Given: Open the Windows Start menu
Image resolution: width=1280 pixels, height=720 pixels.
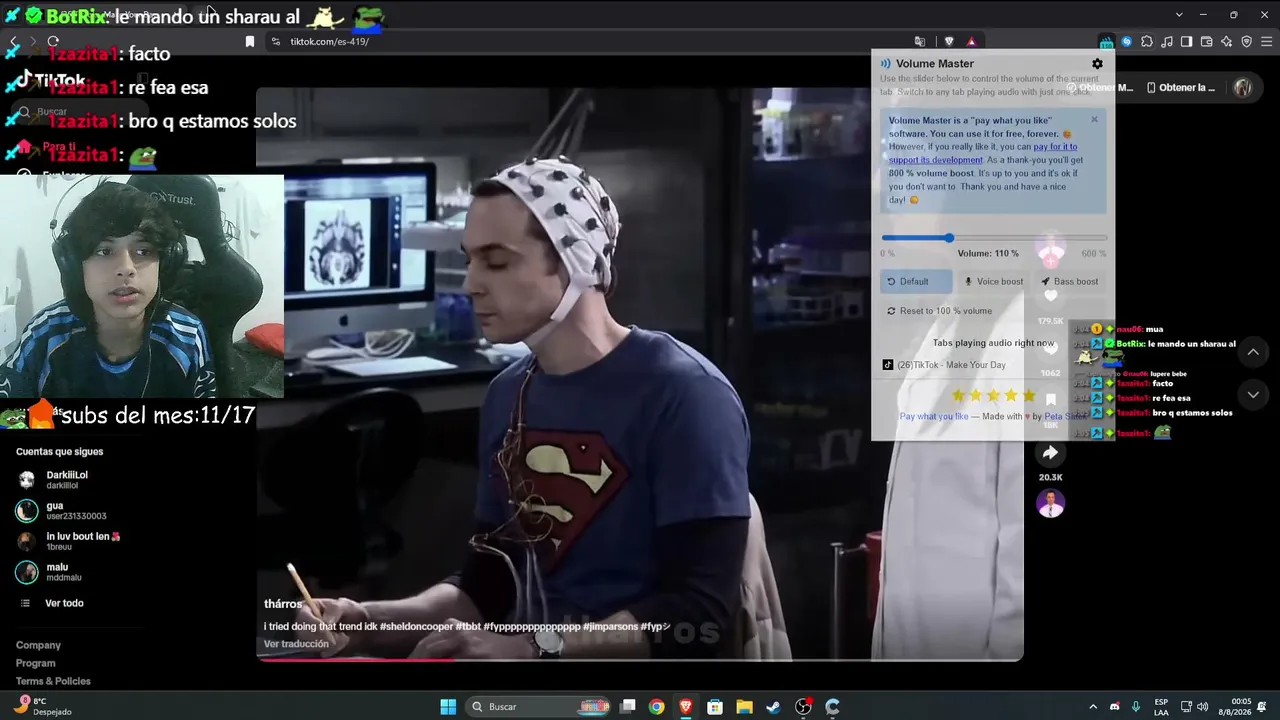Looking at the screenshot, I should 448,707.
